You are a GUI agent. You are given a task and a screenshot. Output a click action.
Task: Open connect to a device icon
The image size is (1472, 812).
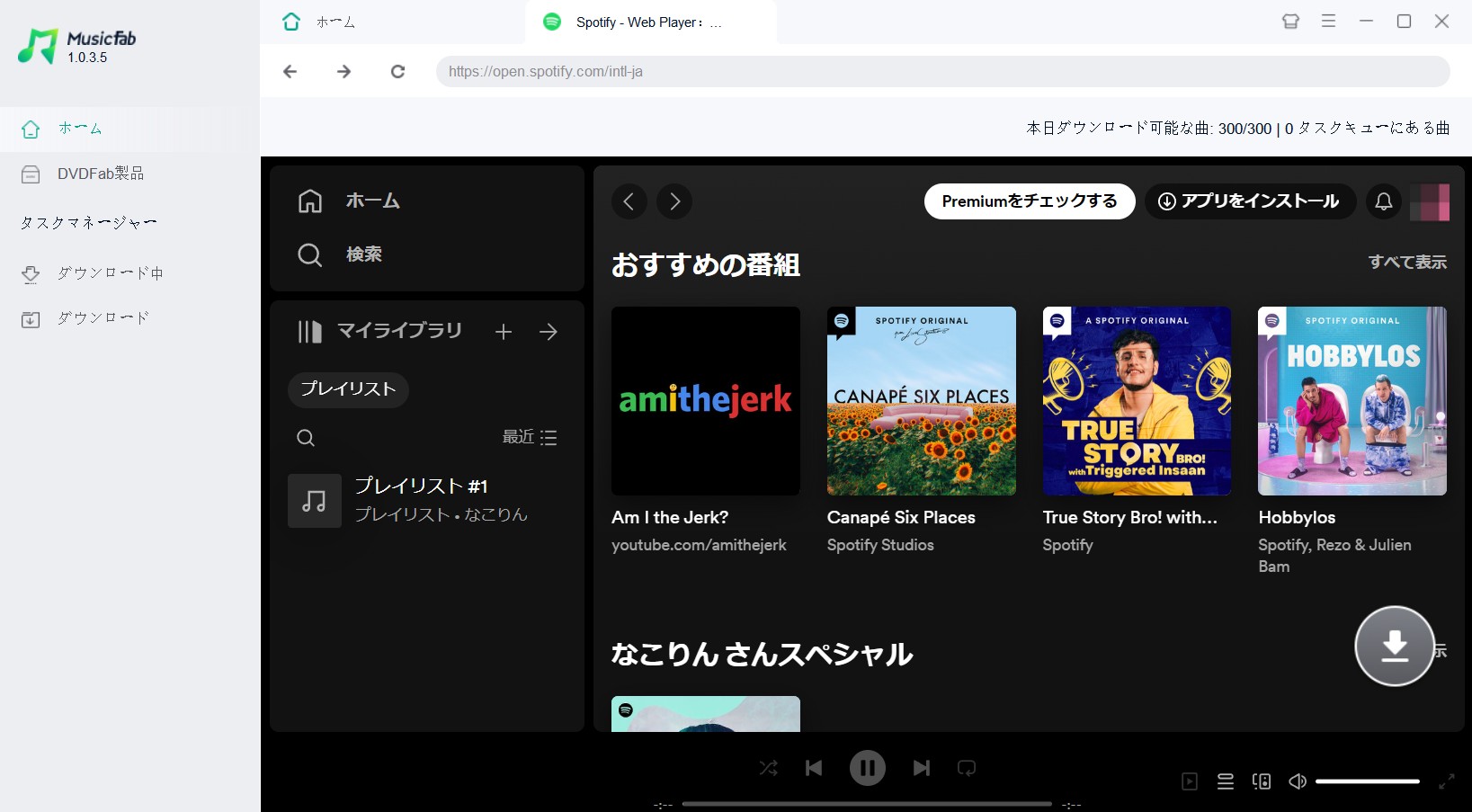[x=1262, y=781]
